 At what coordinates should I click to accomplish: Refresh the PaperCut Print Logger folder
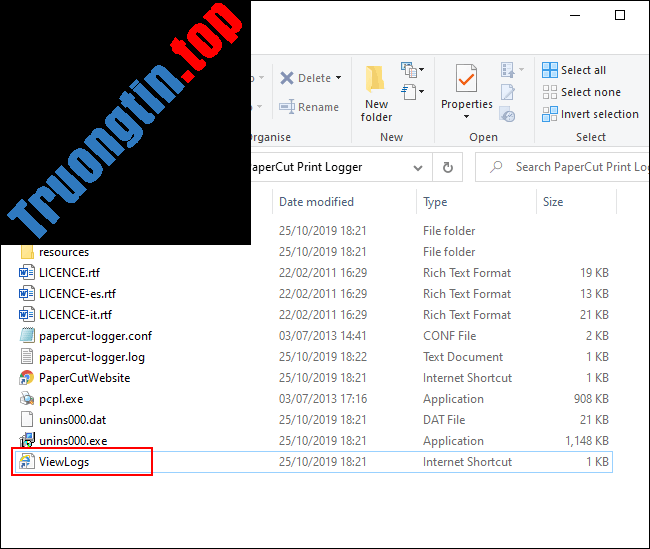447,168
